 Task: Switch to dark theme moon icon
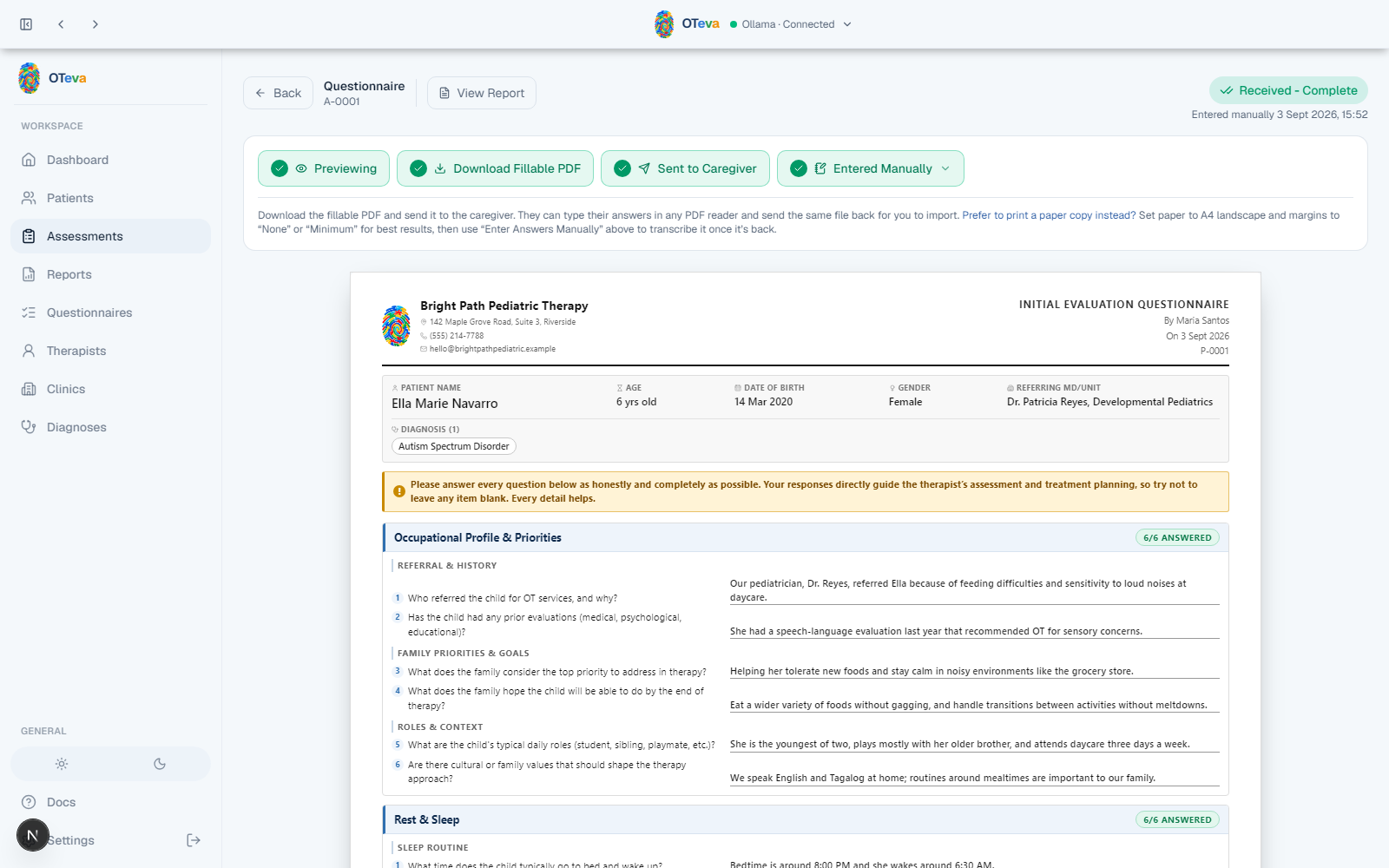pyautogui.click(x=160, y=764)
